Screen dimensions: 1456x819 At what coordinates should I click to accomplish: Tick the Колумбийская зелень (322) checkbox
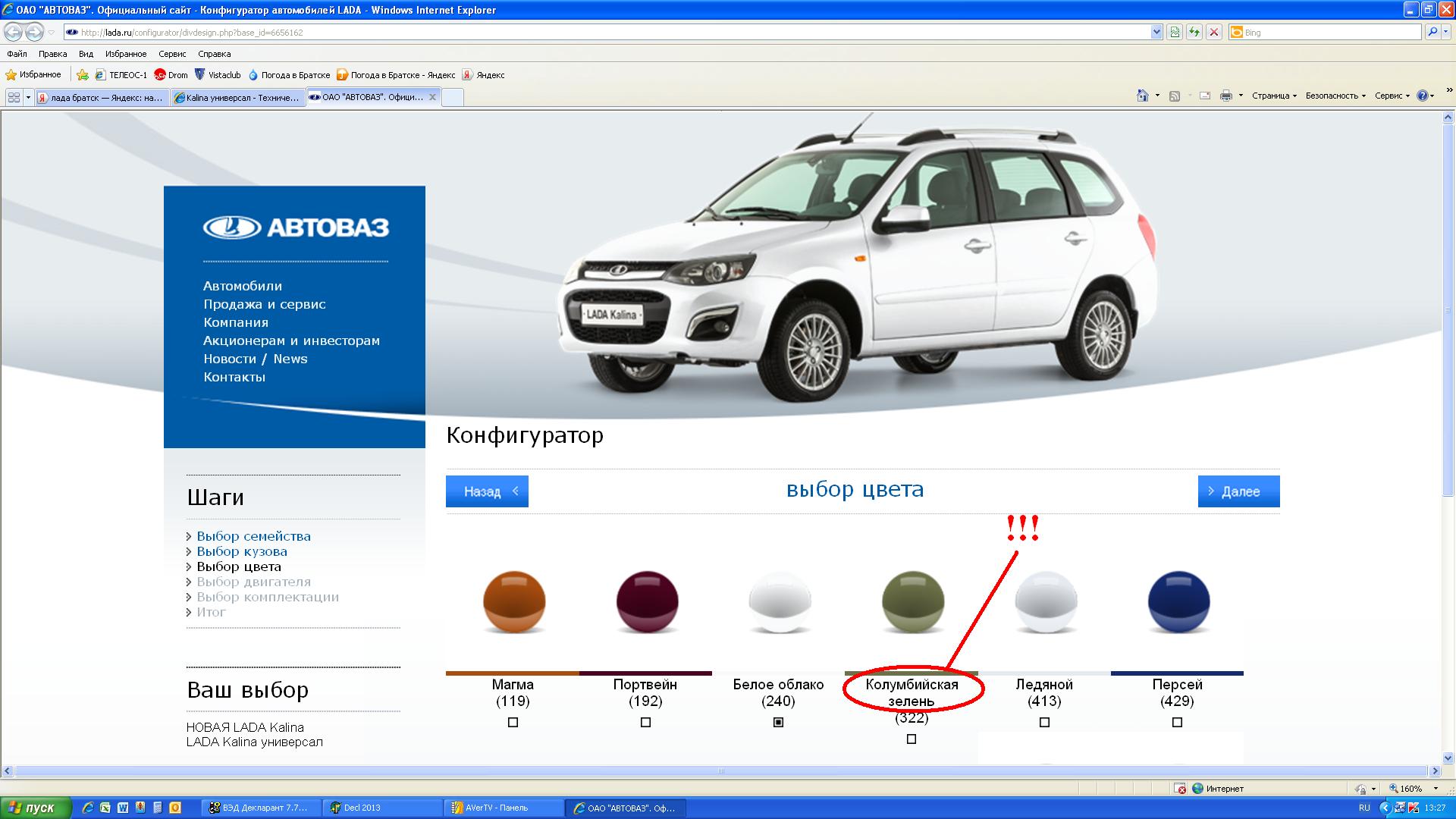pos(912,739)
